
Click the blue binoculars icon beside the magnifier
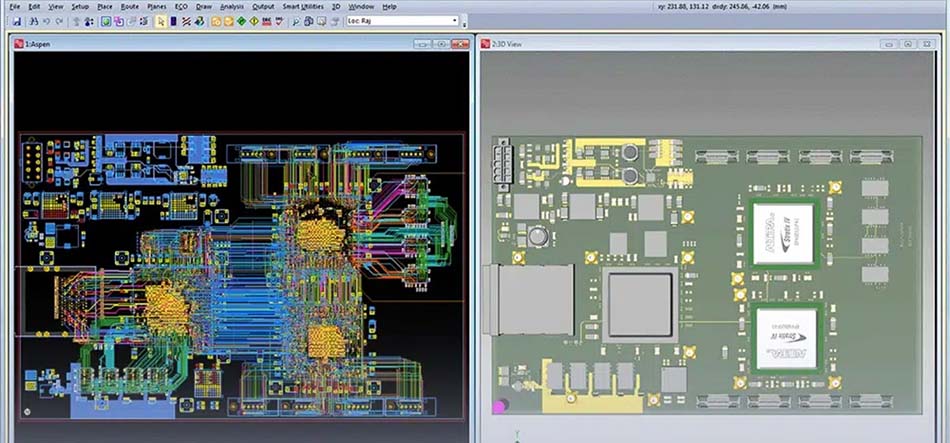[308, 21]
